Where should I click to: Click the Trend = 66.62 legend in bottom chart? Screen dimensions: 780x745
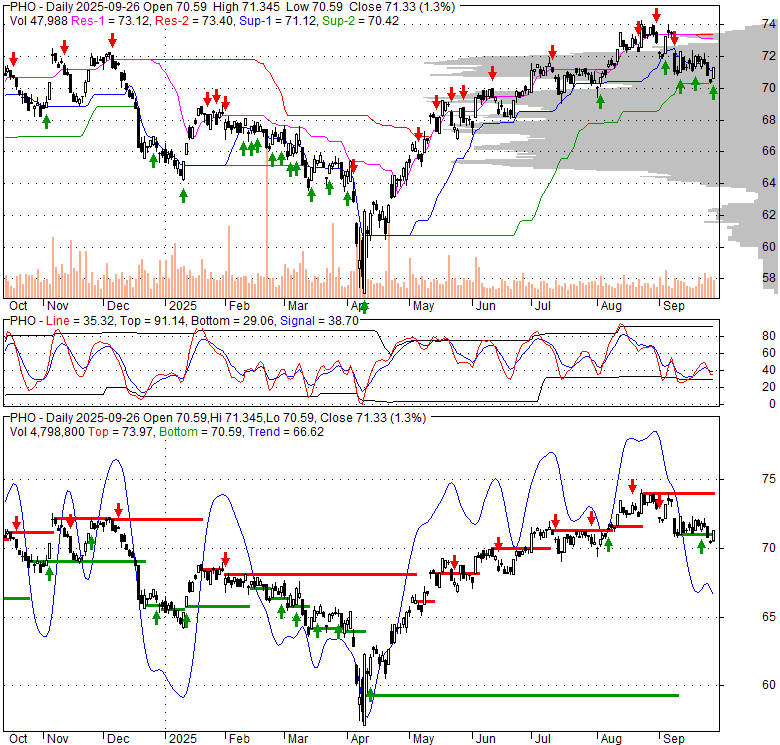(286, 432)
